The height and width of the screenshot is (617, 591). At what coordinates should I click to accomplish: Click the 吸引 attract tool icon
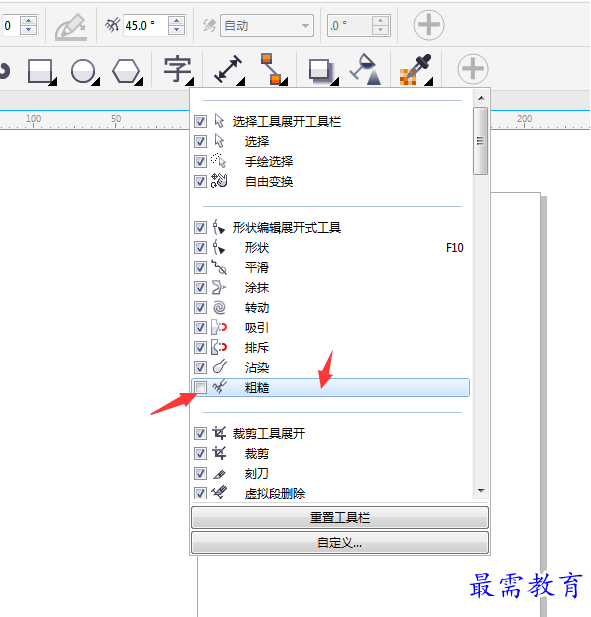point(219,327)
